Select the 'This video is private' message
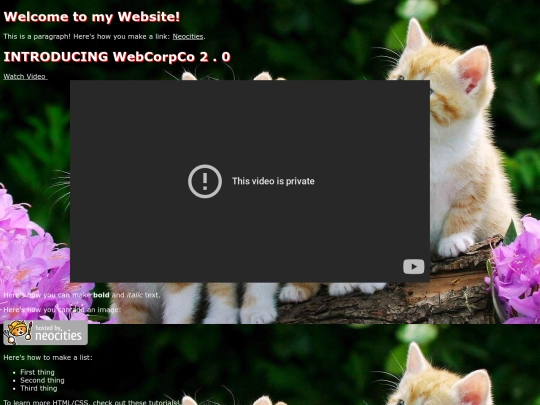Screen dimensions: 540x405 pos(273,181)
